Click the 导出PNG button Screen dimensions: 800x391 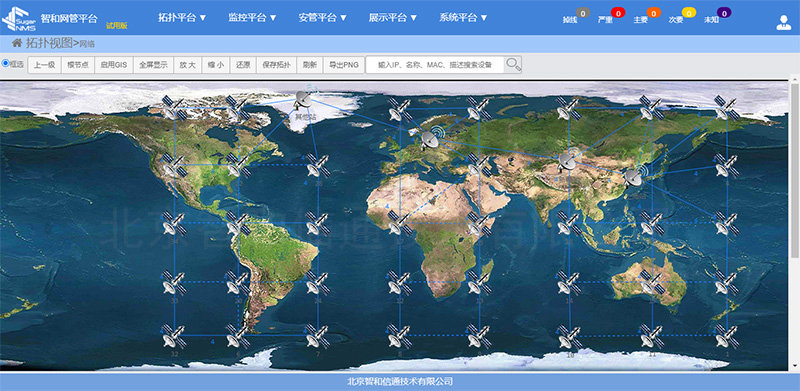coord(344,65)
